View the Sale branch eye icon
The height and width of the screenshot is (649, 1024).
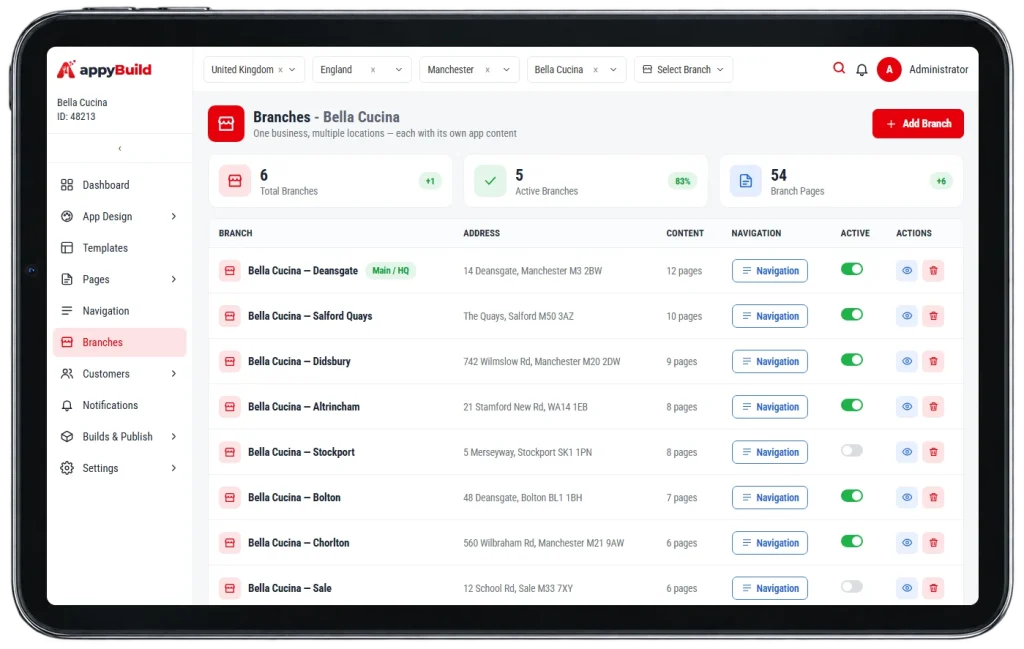(907, 588)
